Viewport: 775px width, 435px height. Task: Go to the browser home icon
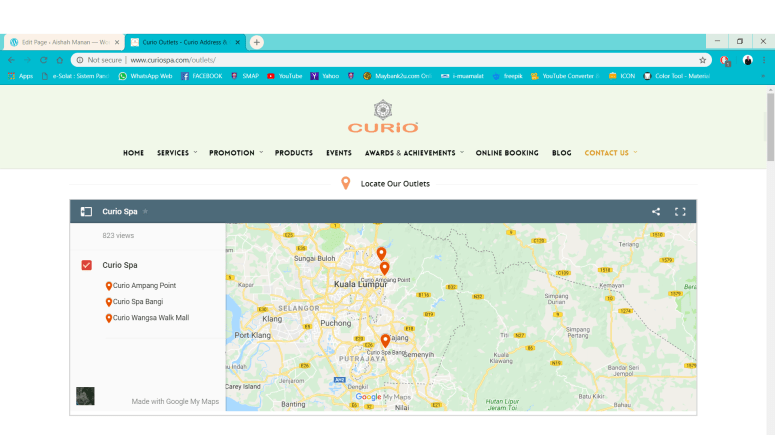[60, 60]
